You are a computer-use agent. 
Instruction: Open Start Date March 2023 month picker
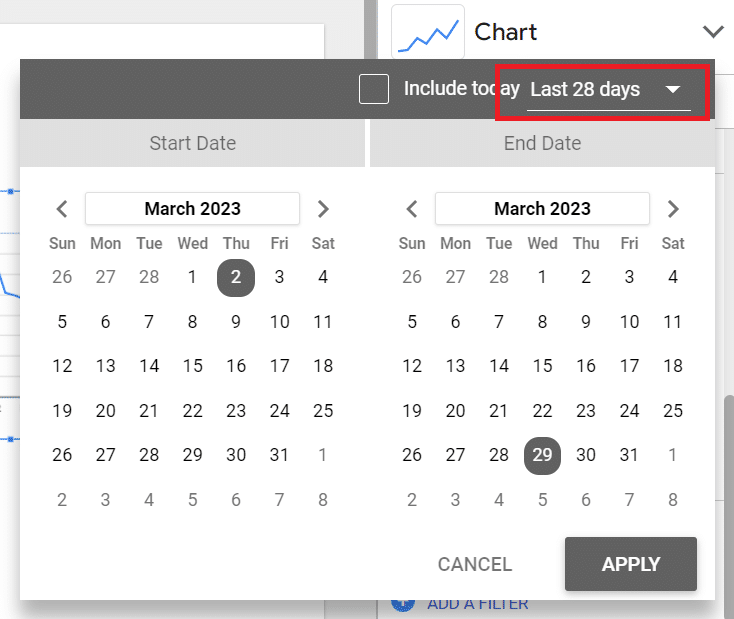[192, 209]
